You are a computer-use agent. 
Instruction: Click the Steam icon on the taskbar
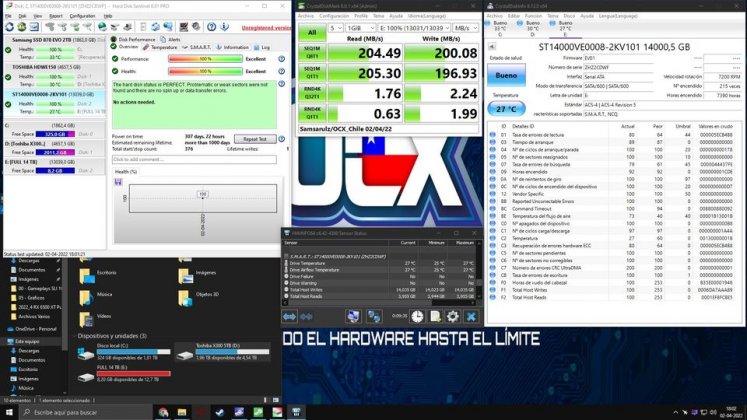[220, 412]
